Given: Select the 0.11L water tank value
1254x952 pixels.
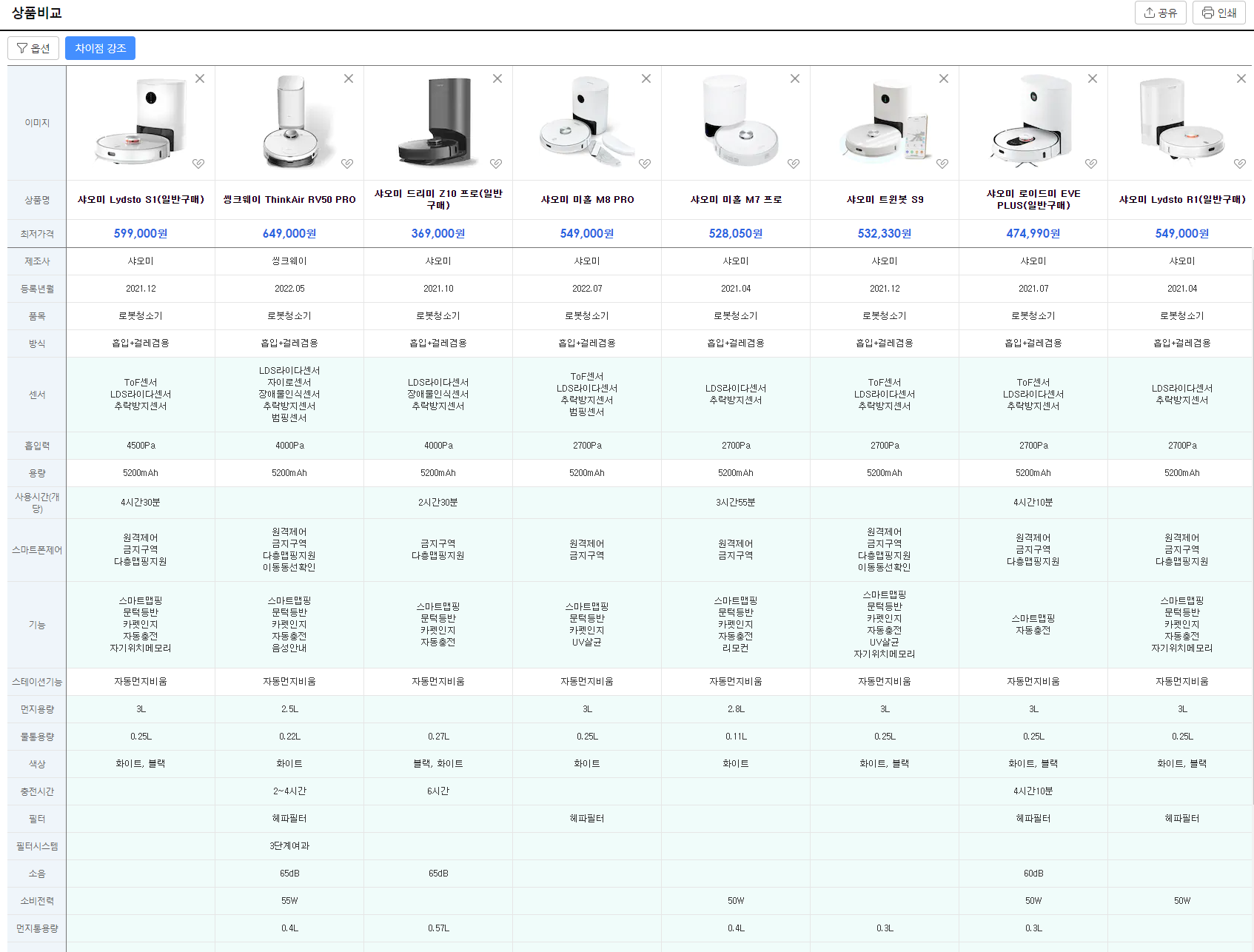Looking at the screenshot, I should click(x=736, y=737).
